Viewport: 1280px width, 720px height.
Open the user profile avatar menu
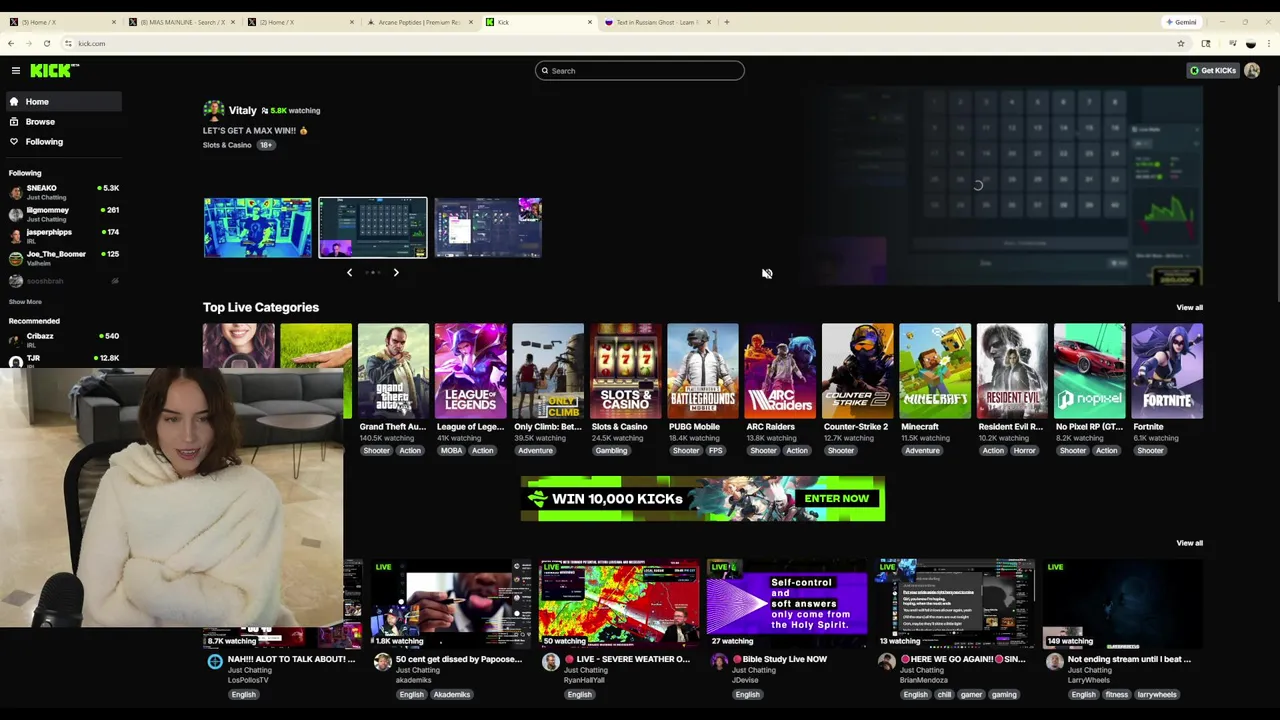coord(1252,70)
